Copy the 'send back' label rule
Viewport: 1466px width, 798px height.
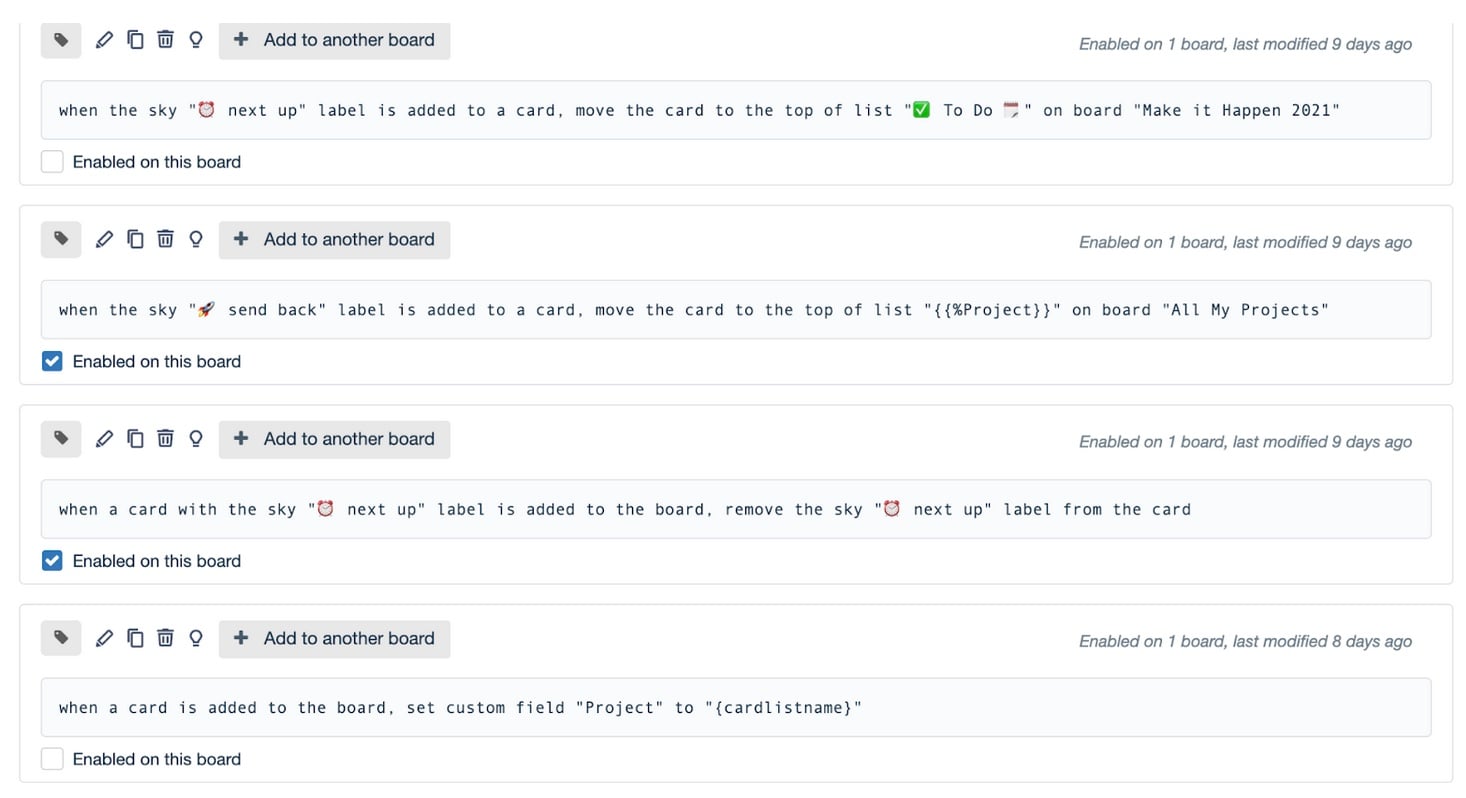pos(135,239)
